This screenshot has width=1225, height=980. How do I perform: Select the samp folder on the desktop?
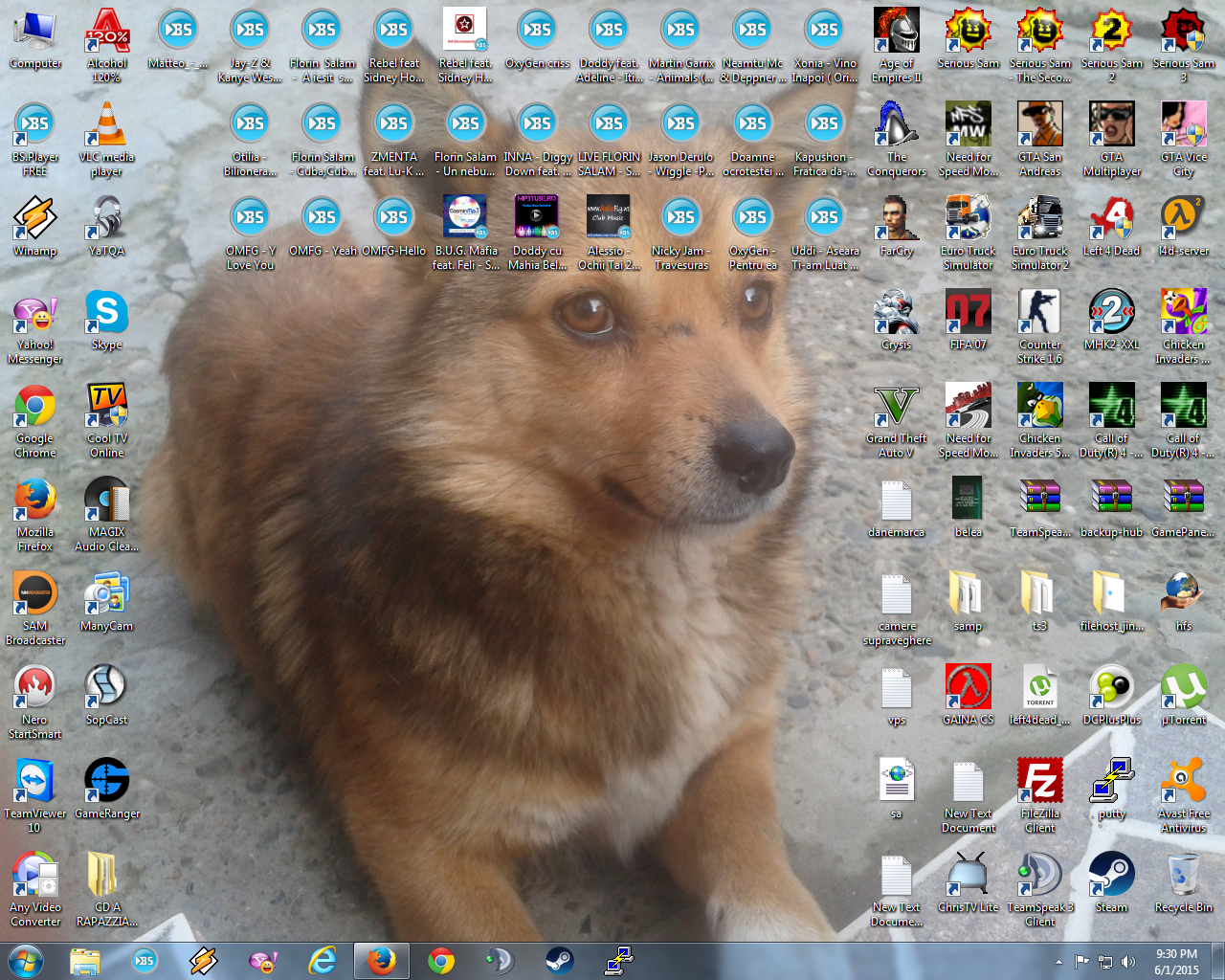coord(968,595)
